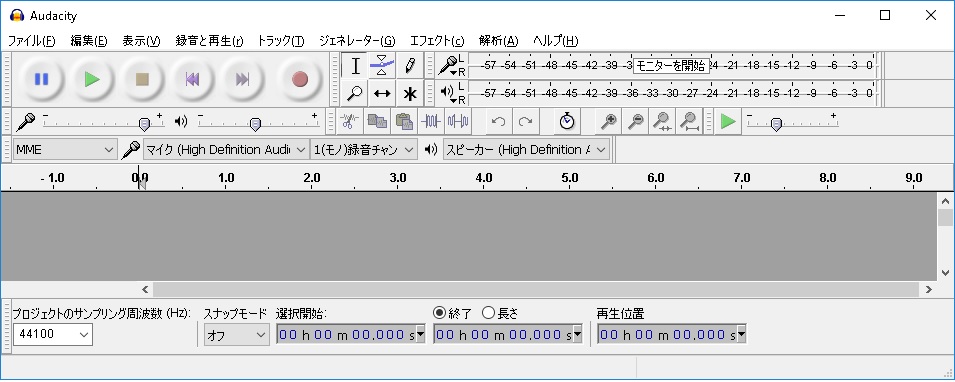The width and height of the screenshot is (955, 382).
Task: Click the Stop transport button
Action: pyautogui.click(x=142, y=79)
